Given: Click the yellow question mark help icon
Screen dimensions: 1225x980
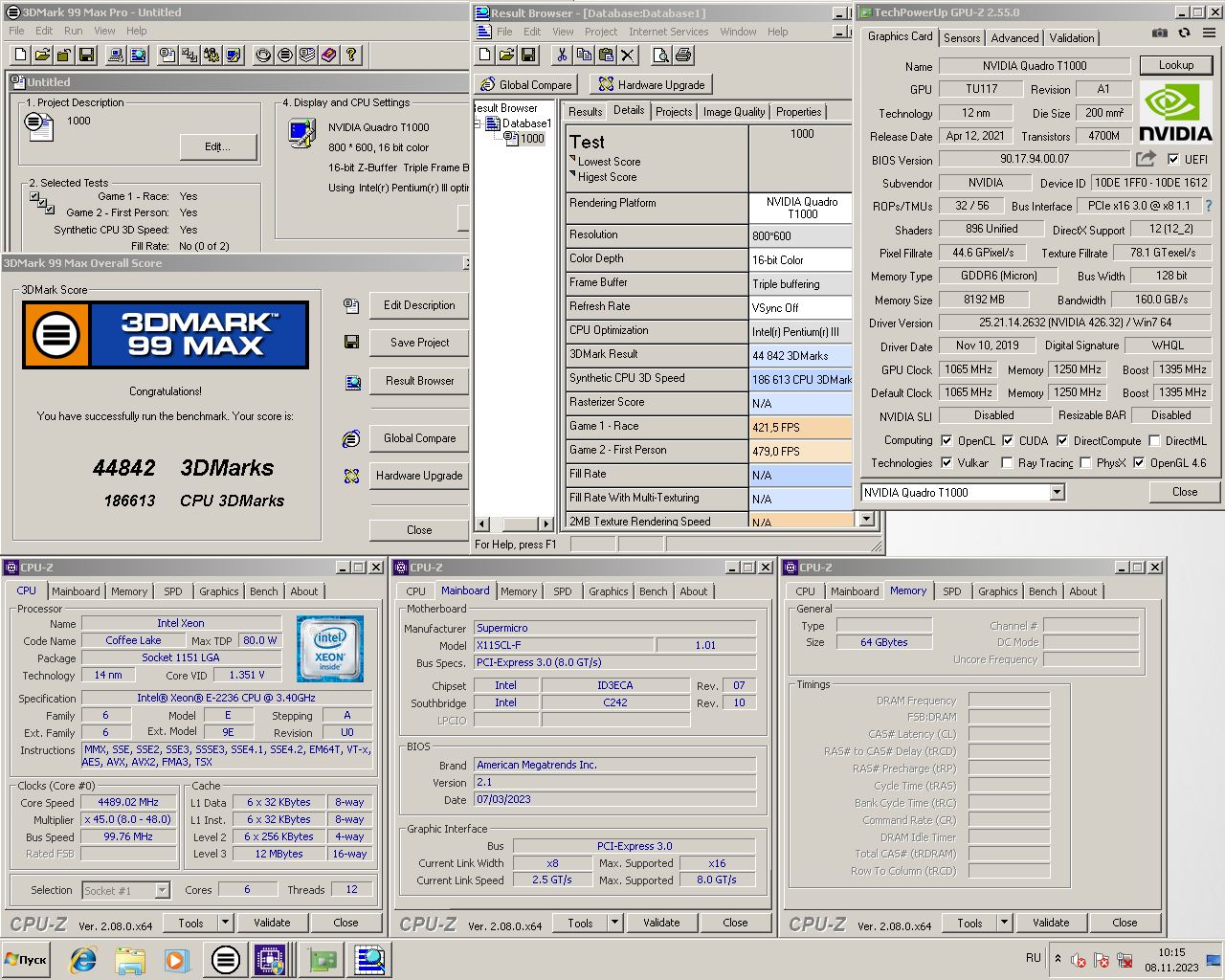Looking at the screenshot, I should click(351, 56).
